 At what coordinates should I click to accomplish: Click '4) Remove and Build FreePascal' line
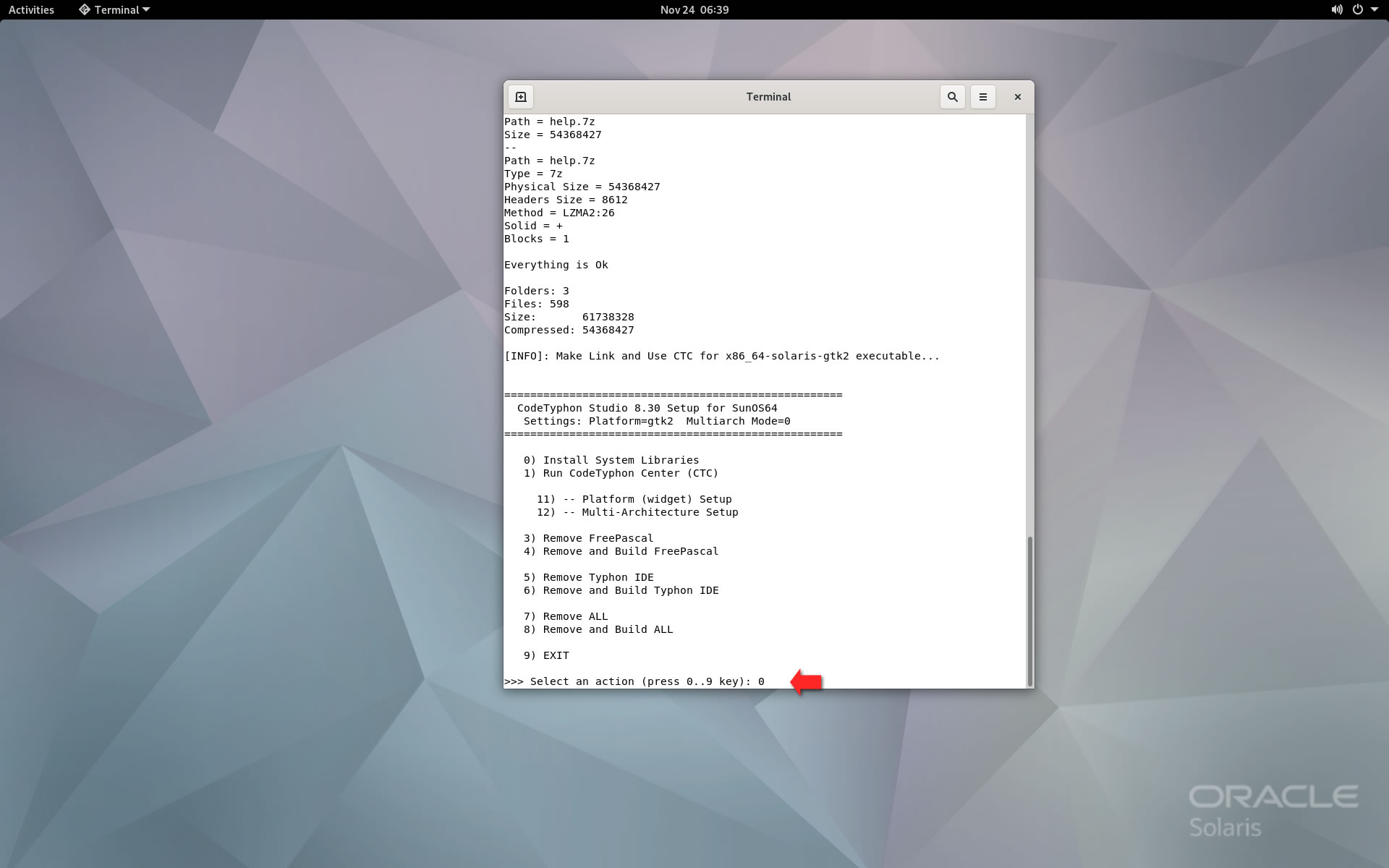pyautogui.click(x=621, y=551)
